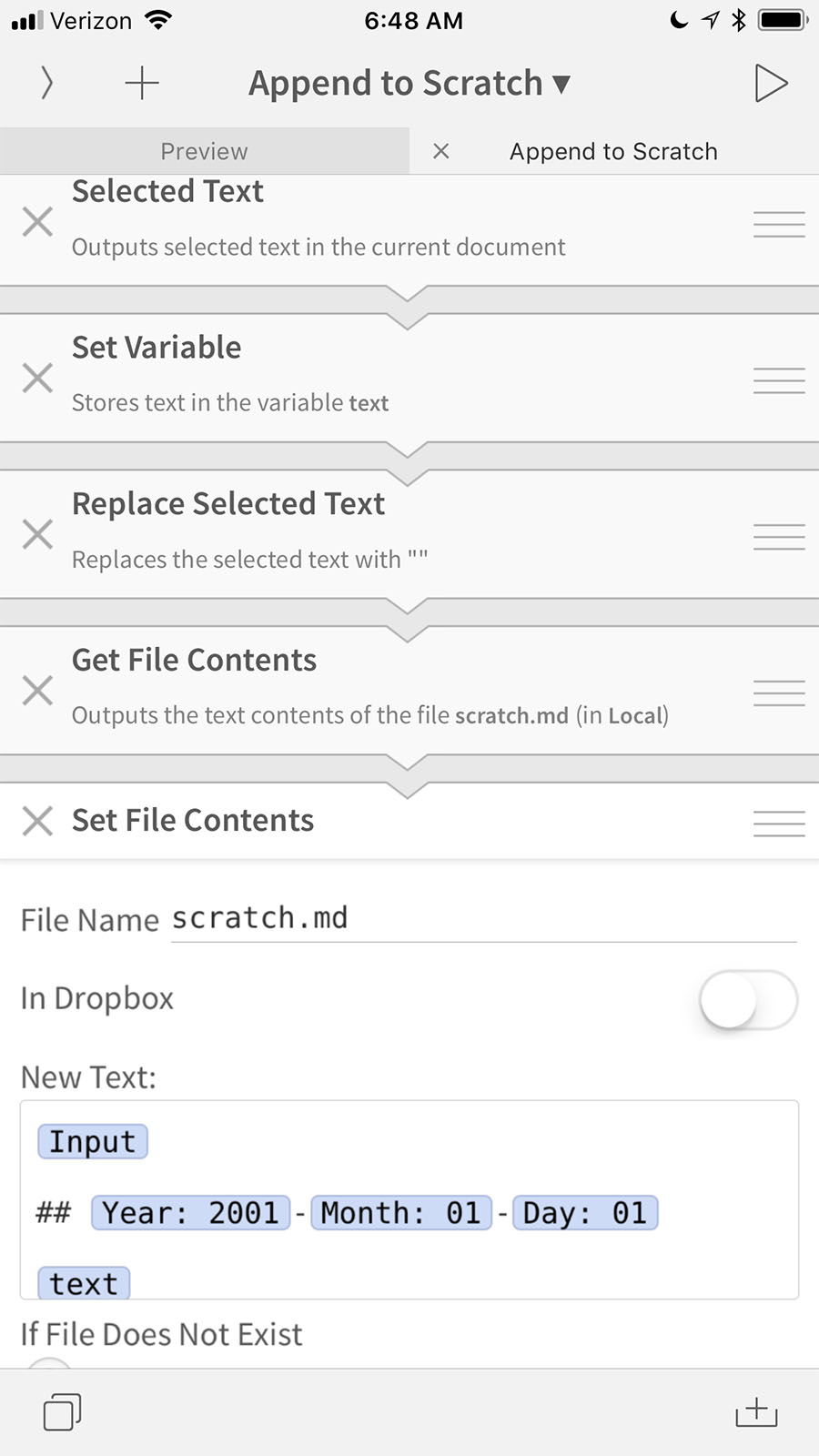Select the Append to Scratch tab

click(x=613, y=151)
